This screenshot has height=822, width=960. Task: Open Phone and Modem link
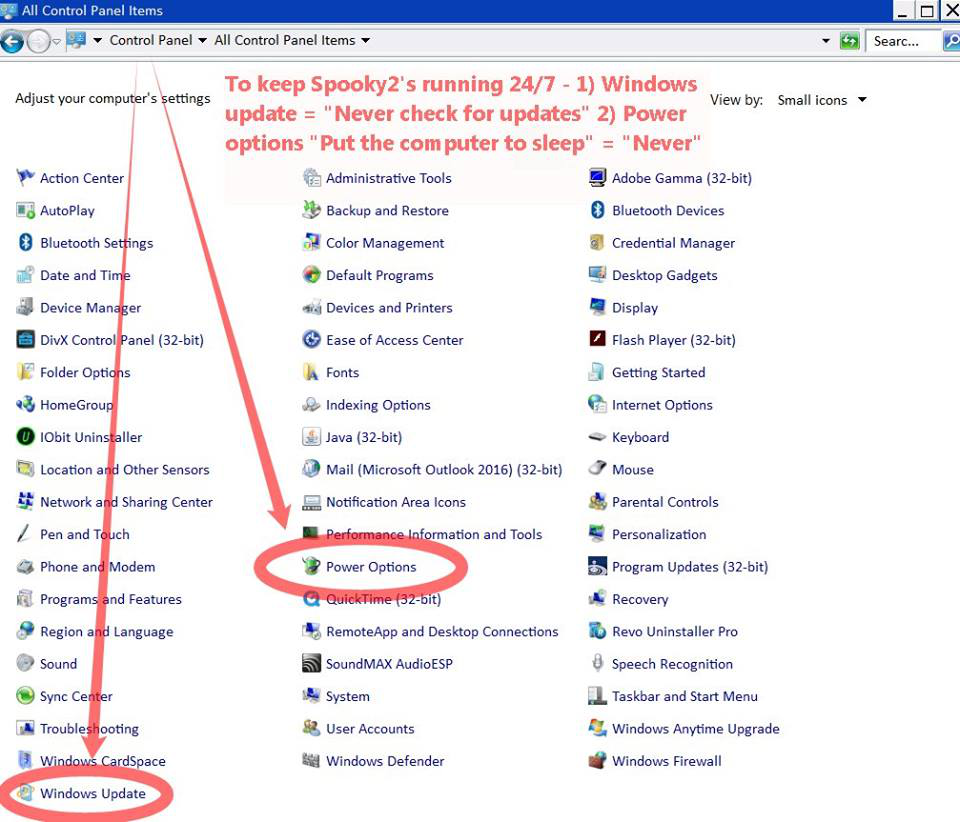pyautogui.click(x=97, y=567)
